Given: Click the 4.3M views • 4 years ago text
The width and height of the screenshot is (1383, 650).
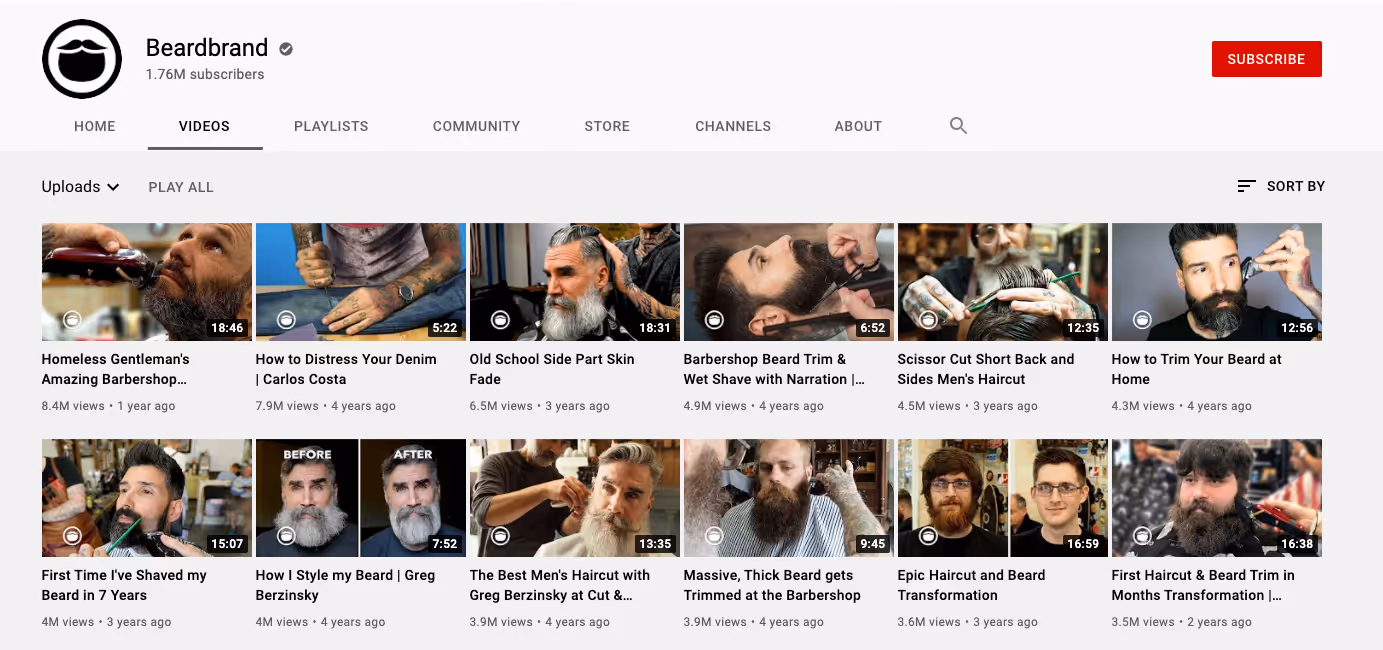Looking at the screenshot, I should (1182, 406).
